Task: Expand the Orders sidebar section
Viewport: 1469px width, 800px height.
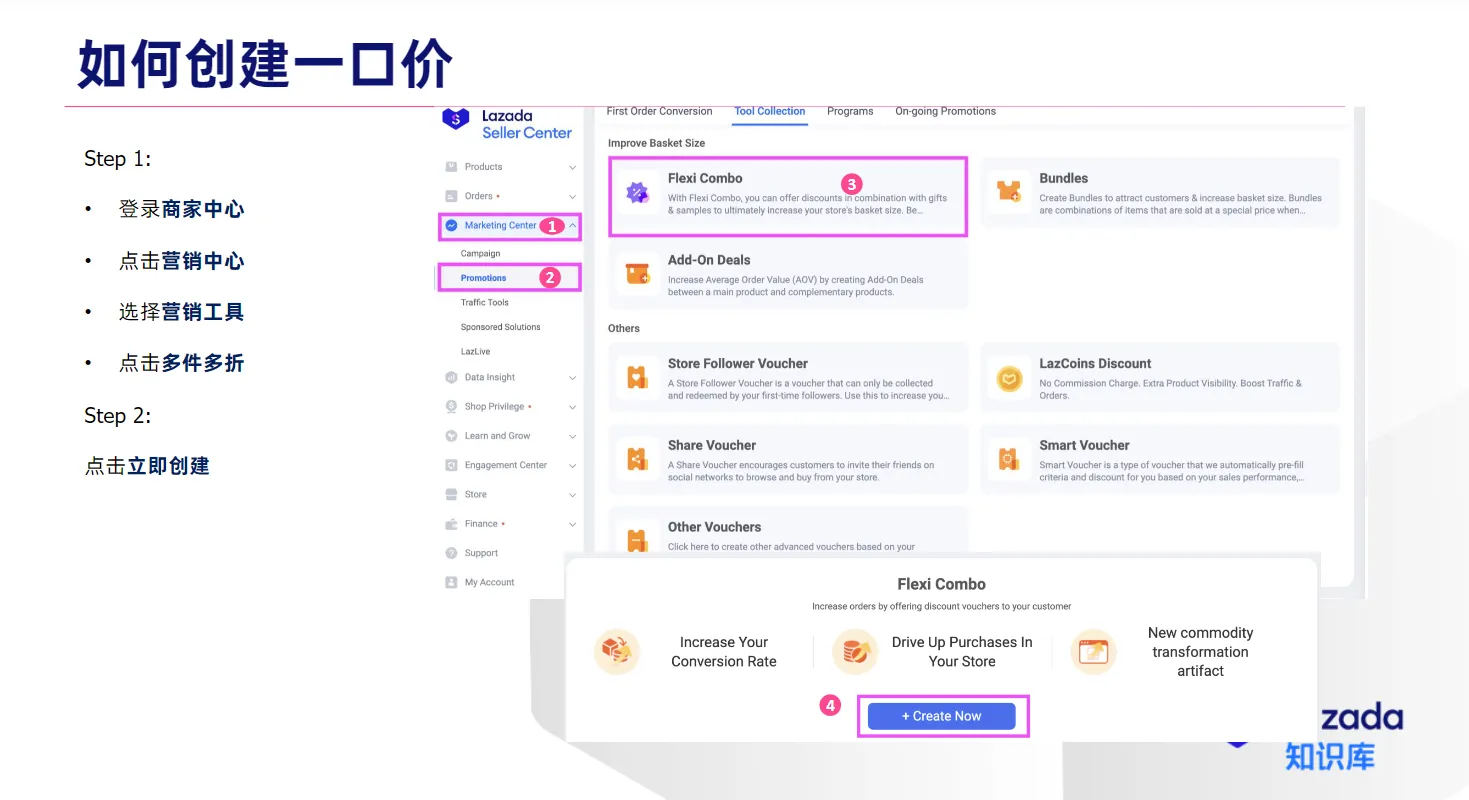Action: click(509, 196)
